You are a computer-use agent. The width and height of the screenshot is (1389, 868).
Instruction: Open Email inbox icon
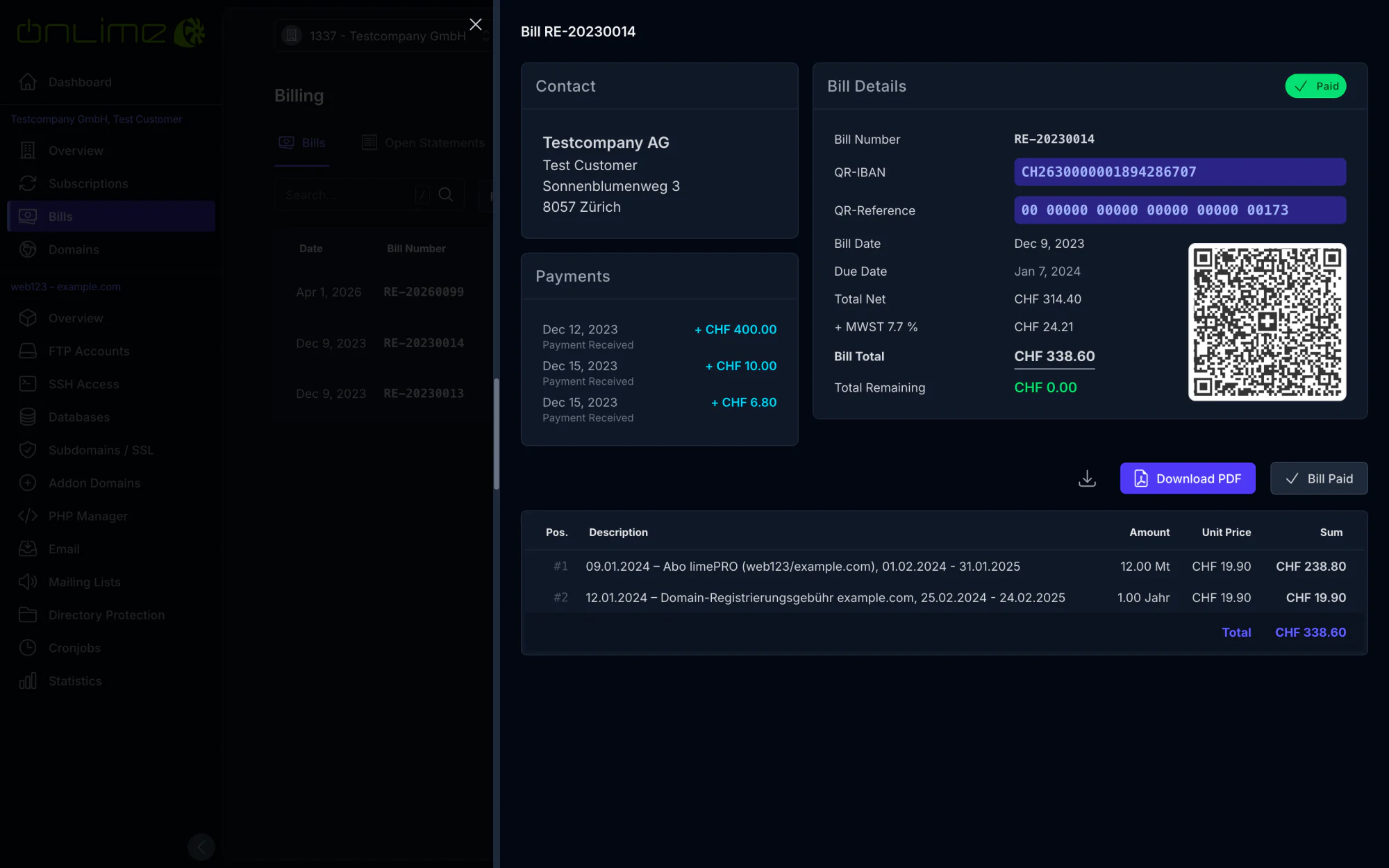(28, 549)
